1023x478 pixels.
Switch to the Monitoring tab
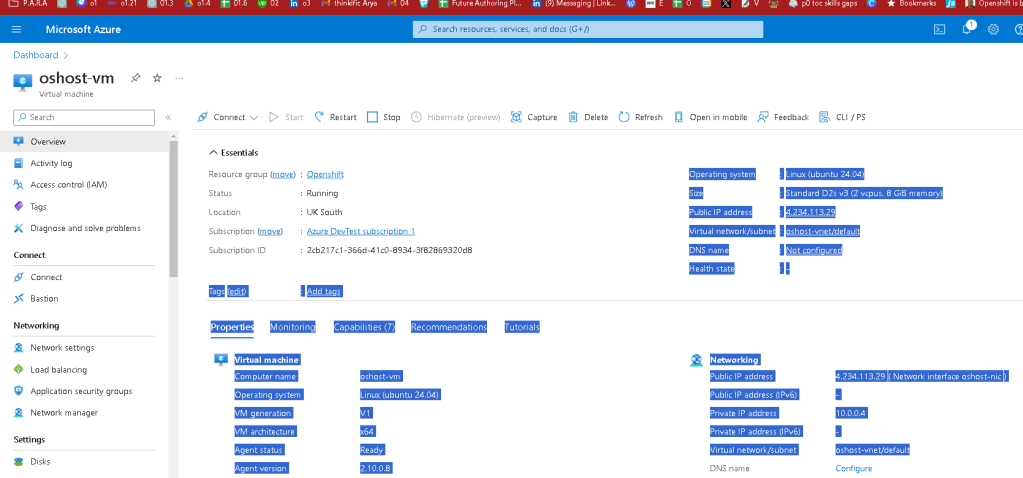[293, 327]
